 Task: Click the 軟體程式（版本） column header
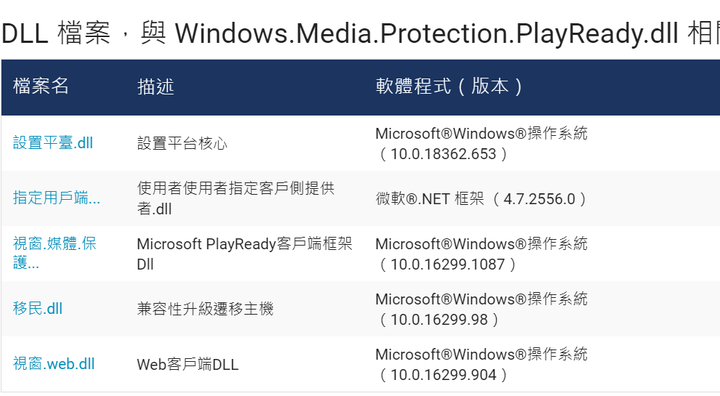point(449,86)
